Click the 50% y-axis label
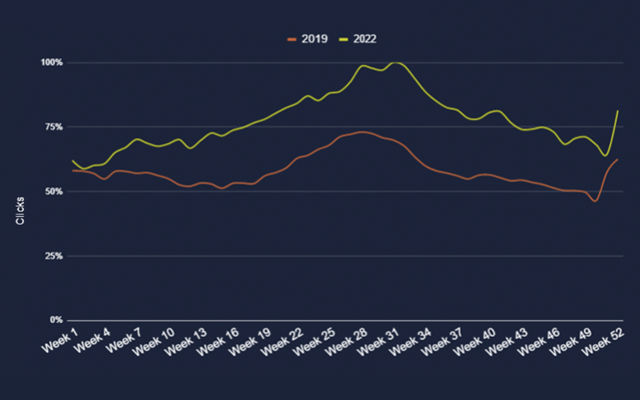Image resolution: width=640 pixels, height=400 pixels. tap(54, 191)
